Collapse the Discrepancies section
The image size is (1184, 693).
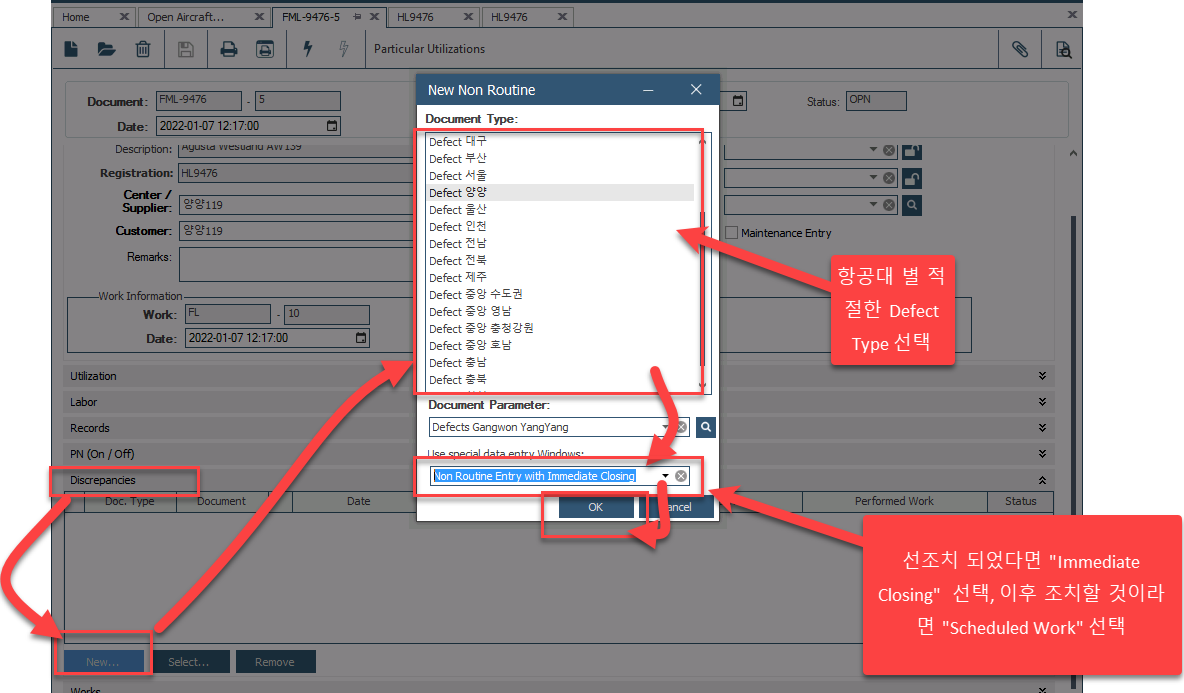[x=1042, y=480]
